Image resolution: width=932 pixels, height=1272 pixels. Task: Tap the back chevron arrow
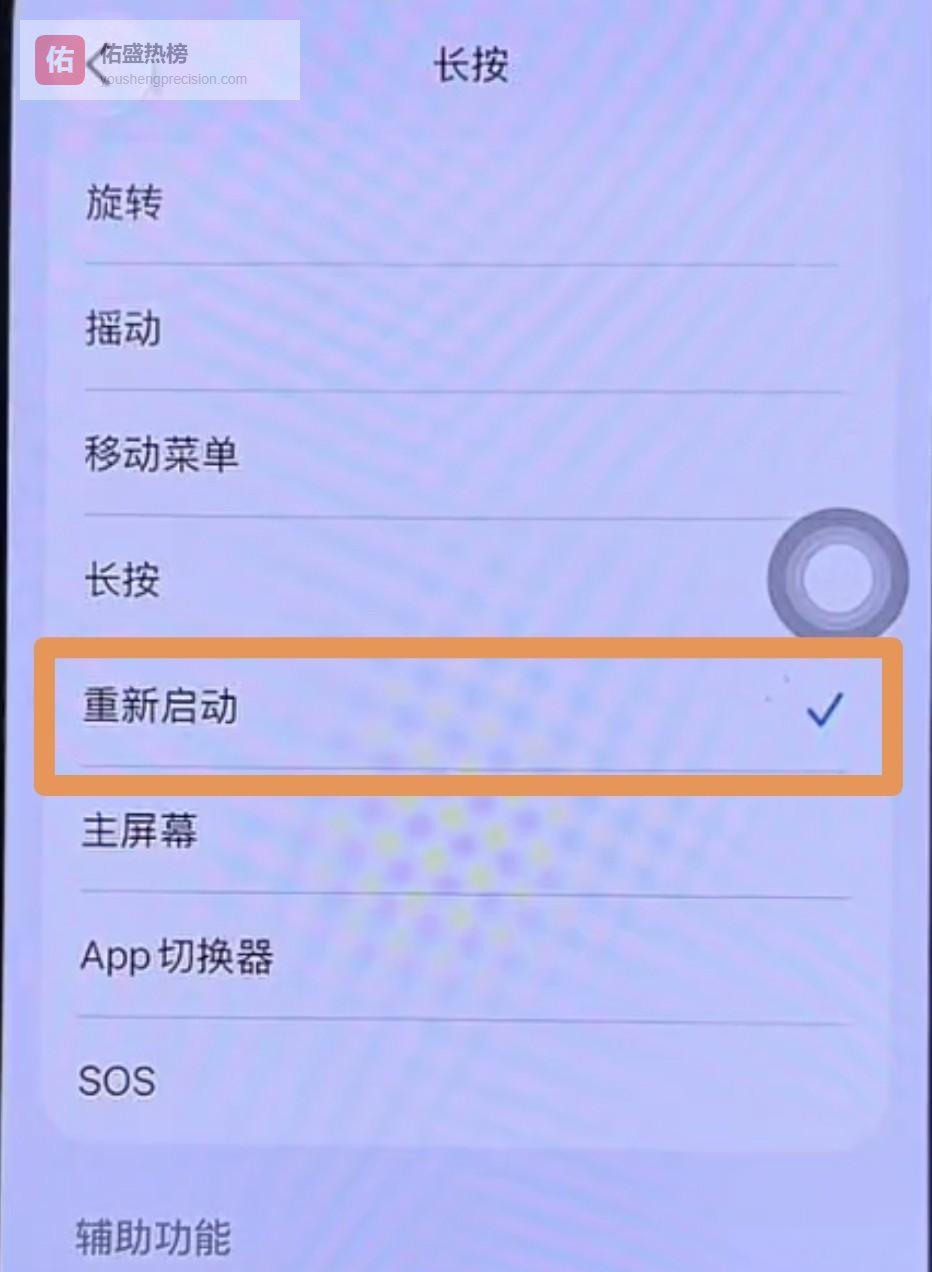tap(95, 62)
